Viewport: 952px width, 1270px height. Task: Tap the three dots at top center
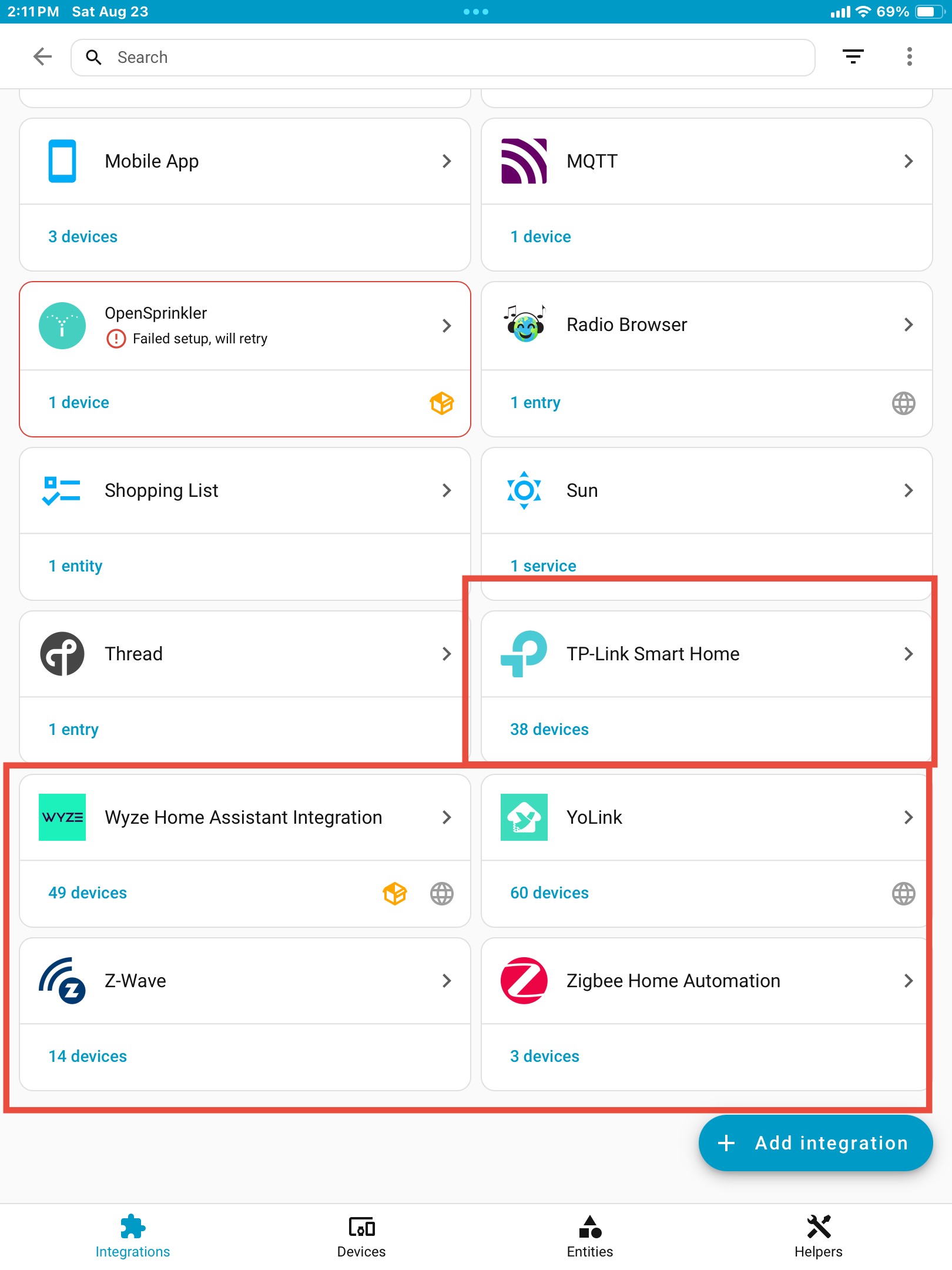point(476,12)
